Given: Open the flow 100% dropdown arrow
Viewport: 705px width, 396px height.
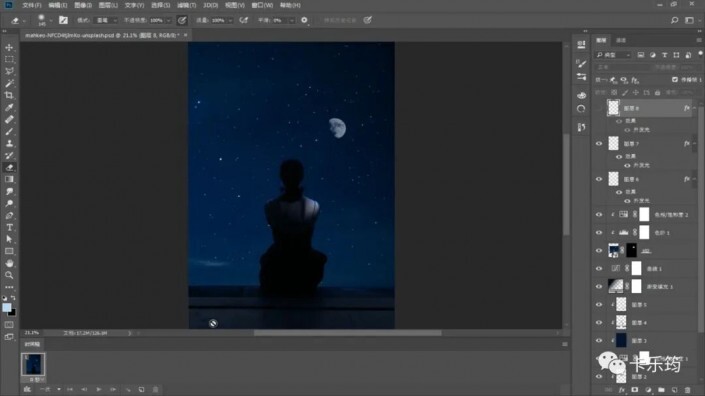Looking at the screenshot, I should tap(230, 20).
